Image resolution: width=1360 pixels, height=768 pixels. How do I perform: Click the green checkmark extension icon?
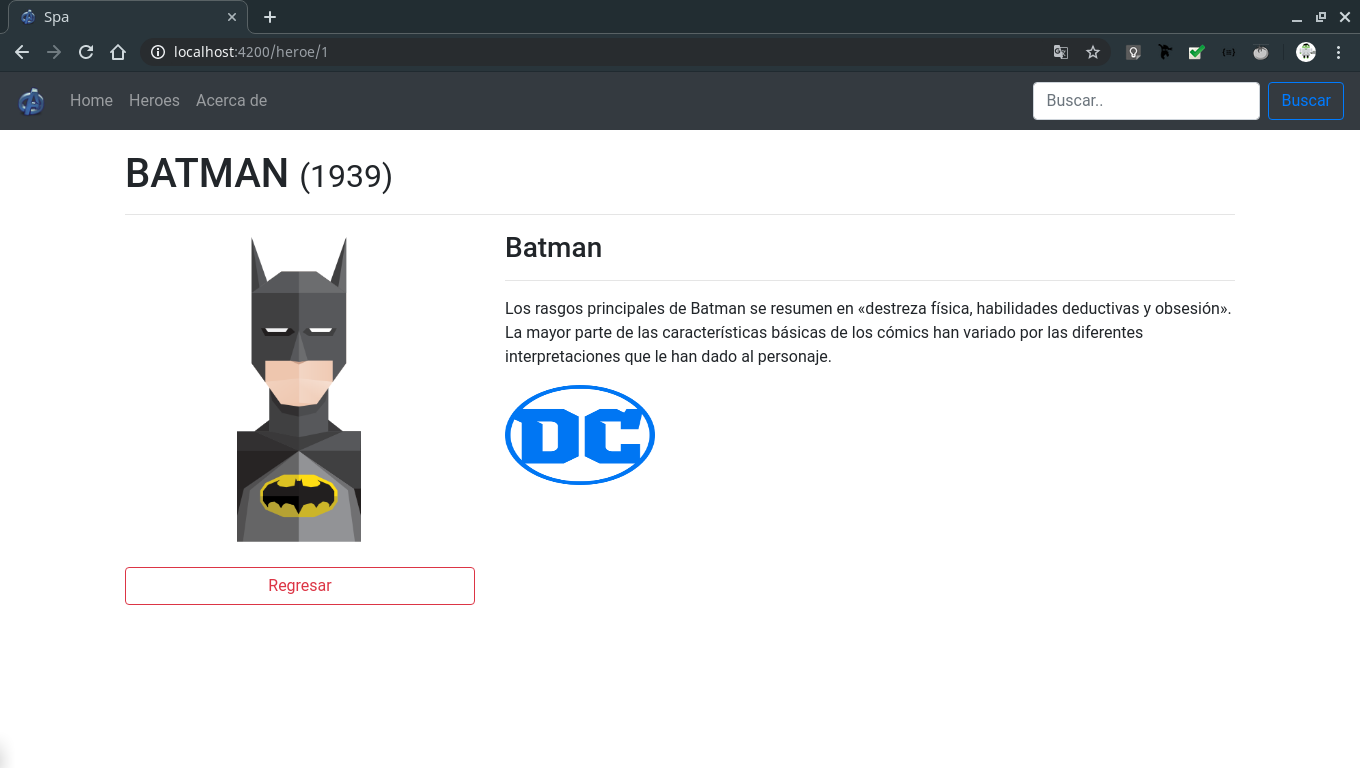[1196, 52]
